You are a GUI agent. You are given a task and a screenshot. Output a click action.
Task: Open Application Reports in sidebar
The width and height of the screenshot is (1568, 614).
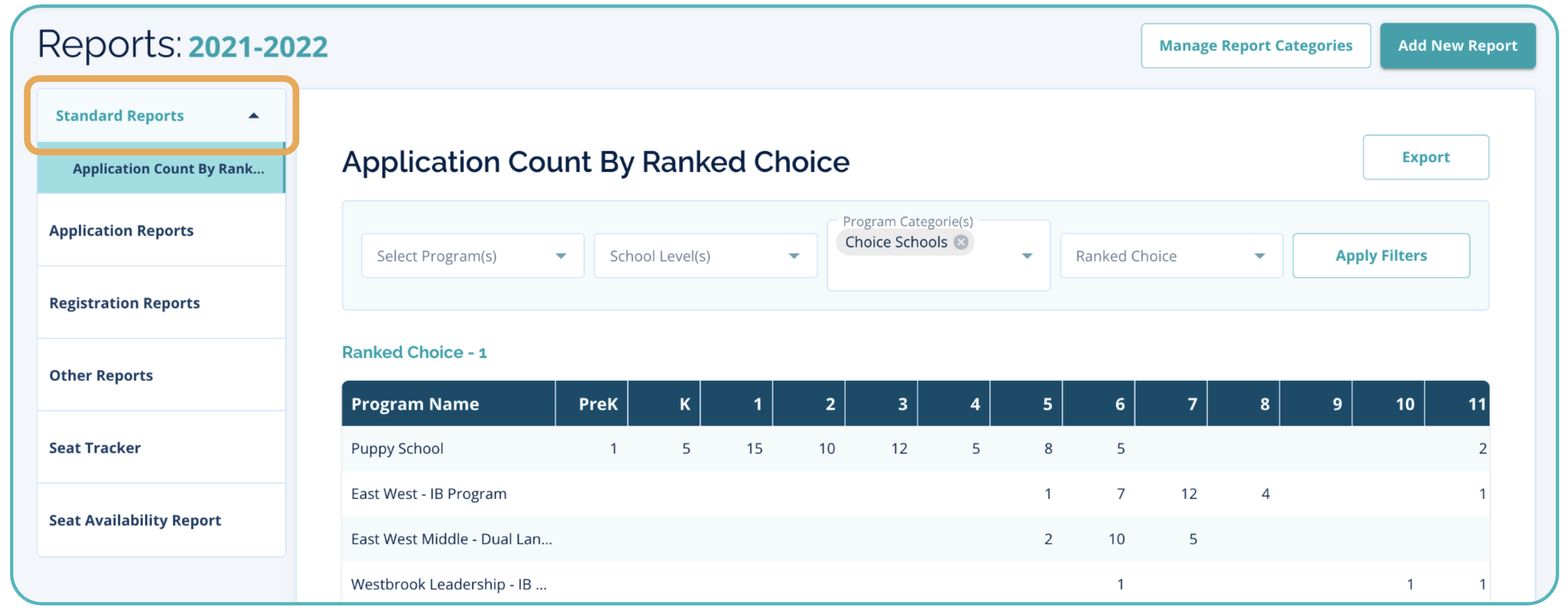click(x=121, y=231)
